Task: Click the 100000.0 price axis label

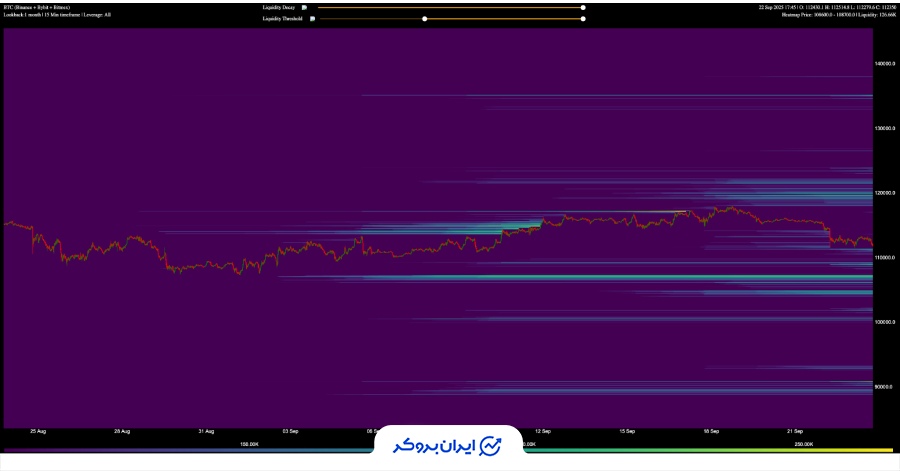Action: click(884, 322)
